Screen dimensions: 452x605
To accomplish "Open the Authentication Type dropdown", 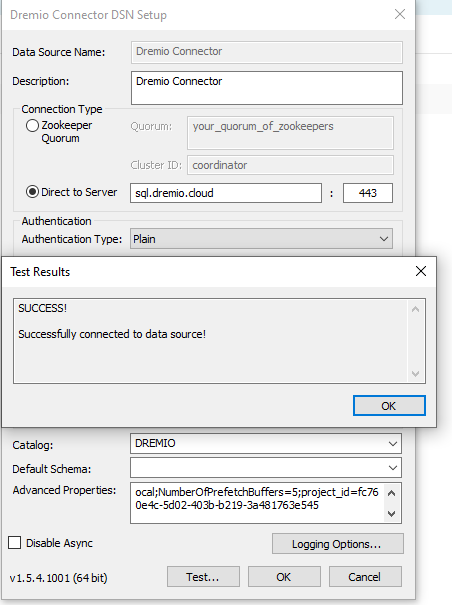I will tap(261, 239).
